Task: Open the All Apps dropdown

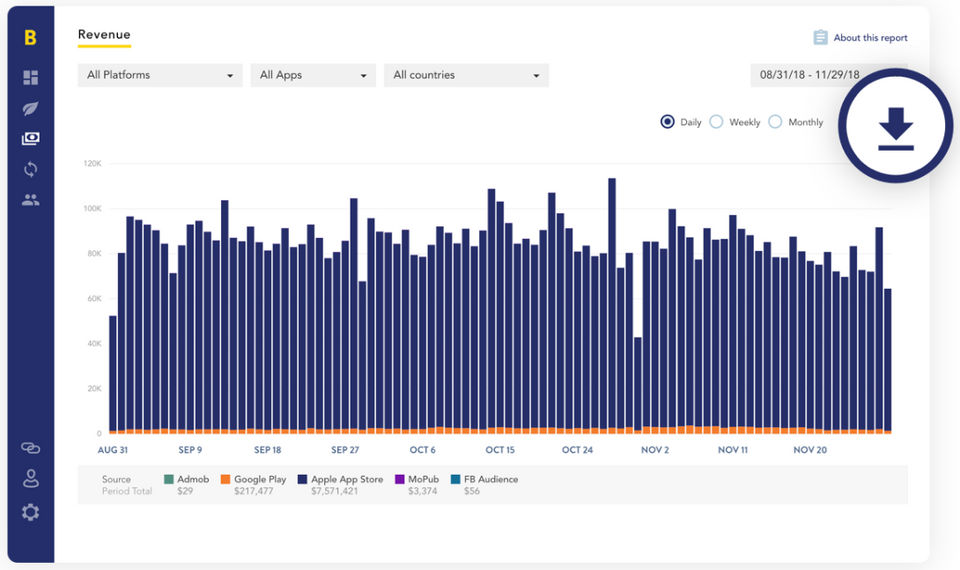Action: click(x=313, y=75)
